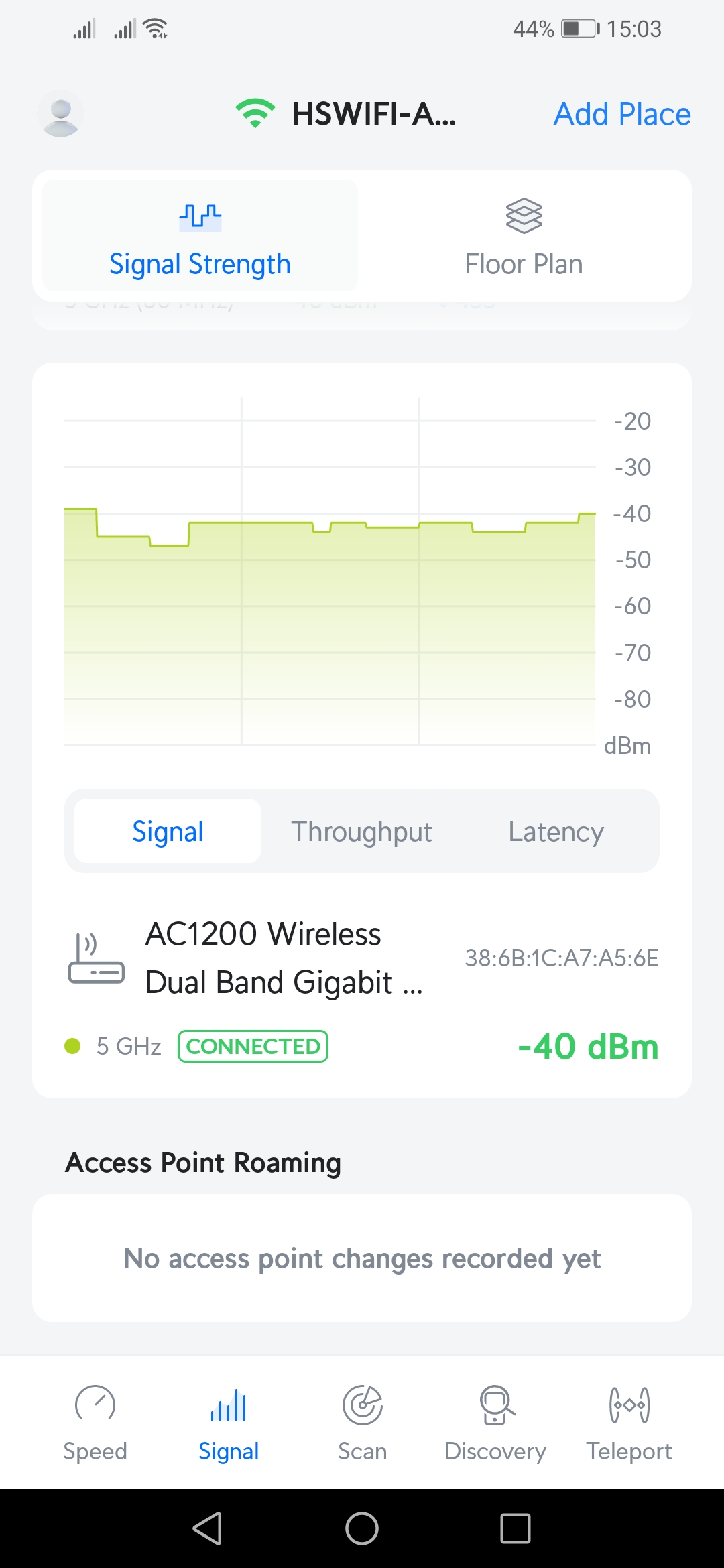Open the Discovery devices icon
The height and width of the screenshot is (1568, 724).
(x=496, y=1405)
